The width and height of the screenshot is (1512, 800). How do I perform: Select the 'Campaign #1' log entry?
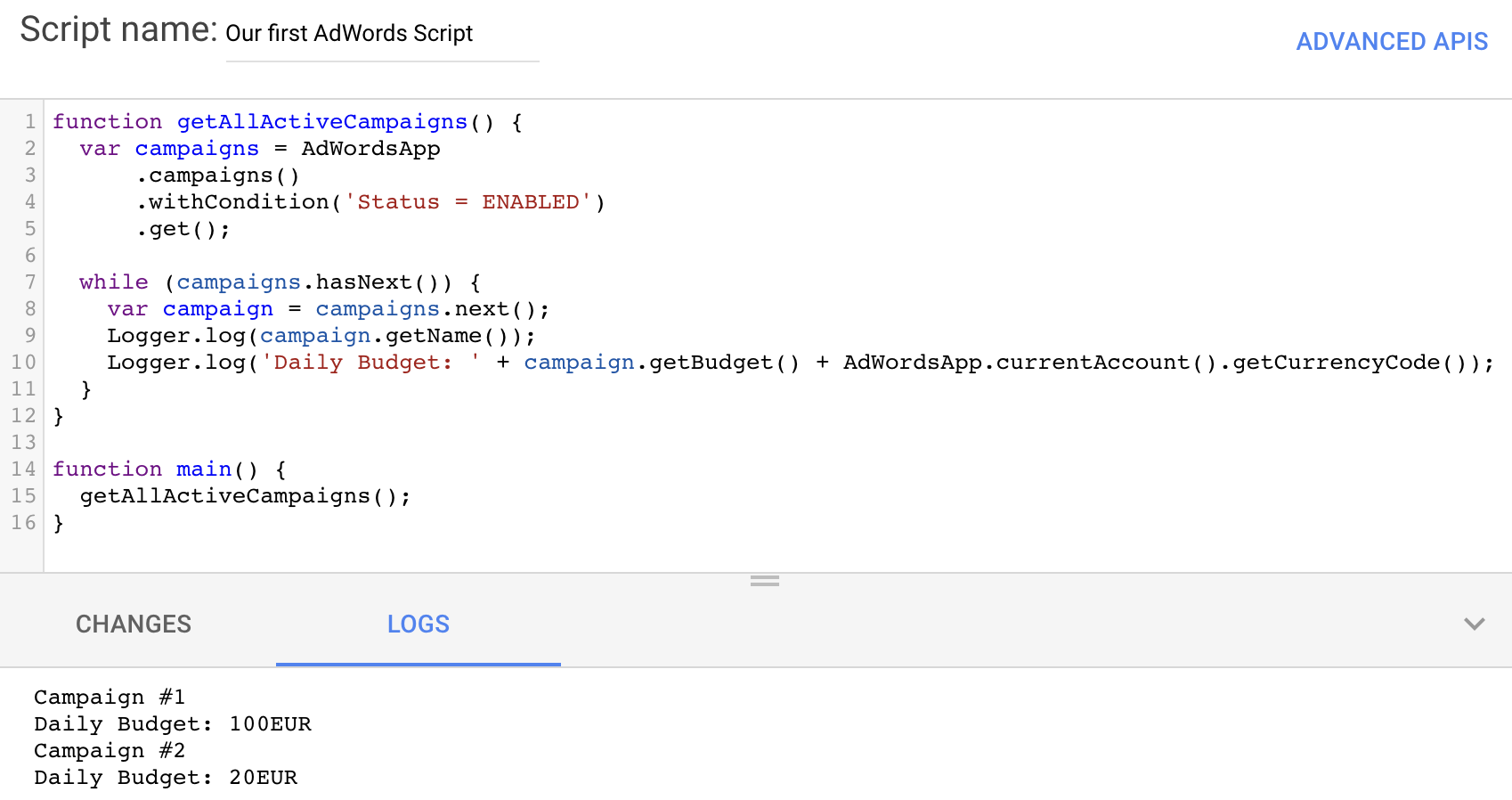110,698
